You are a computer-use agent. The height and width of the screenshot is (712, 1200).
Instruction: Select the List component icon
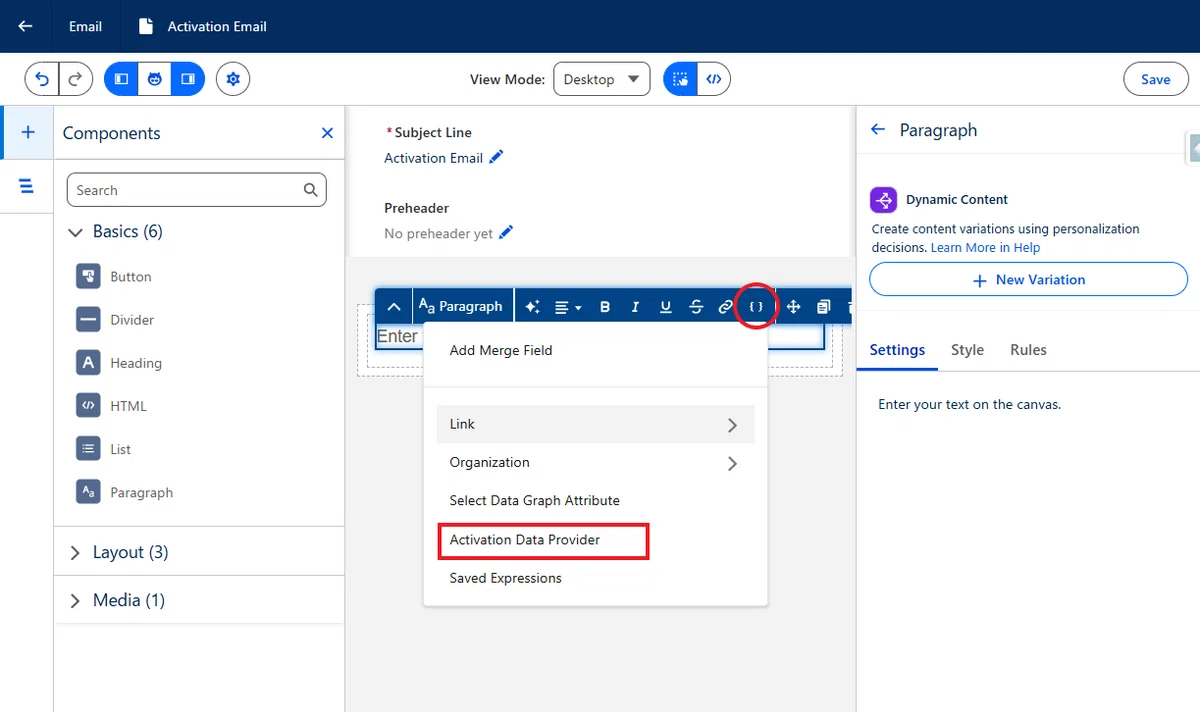[88, 449]
